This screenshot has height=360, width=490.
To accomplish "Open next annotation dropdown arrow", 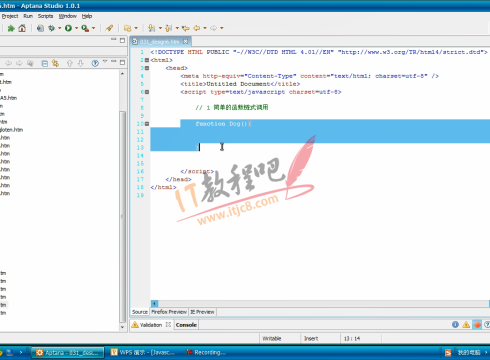I will click(x=160, y=28).
